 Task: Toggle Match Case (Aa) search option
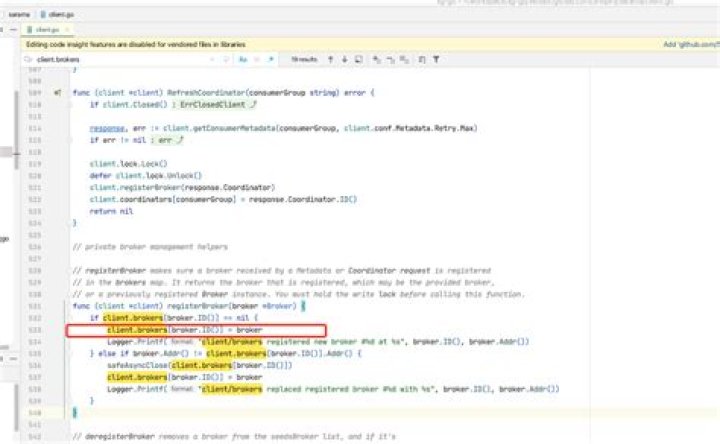243,59
